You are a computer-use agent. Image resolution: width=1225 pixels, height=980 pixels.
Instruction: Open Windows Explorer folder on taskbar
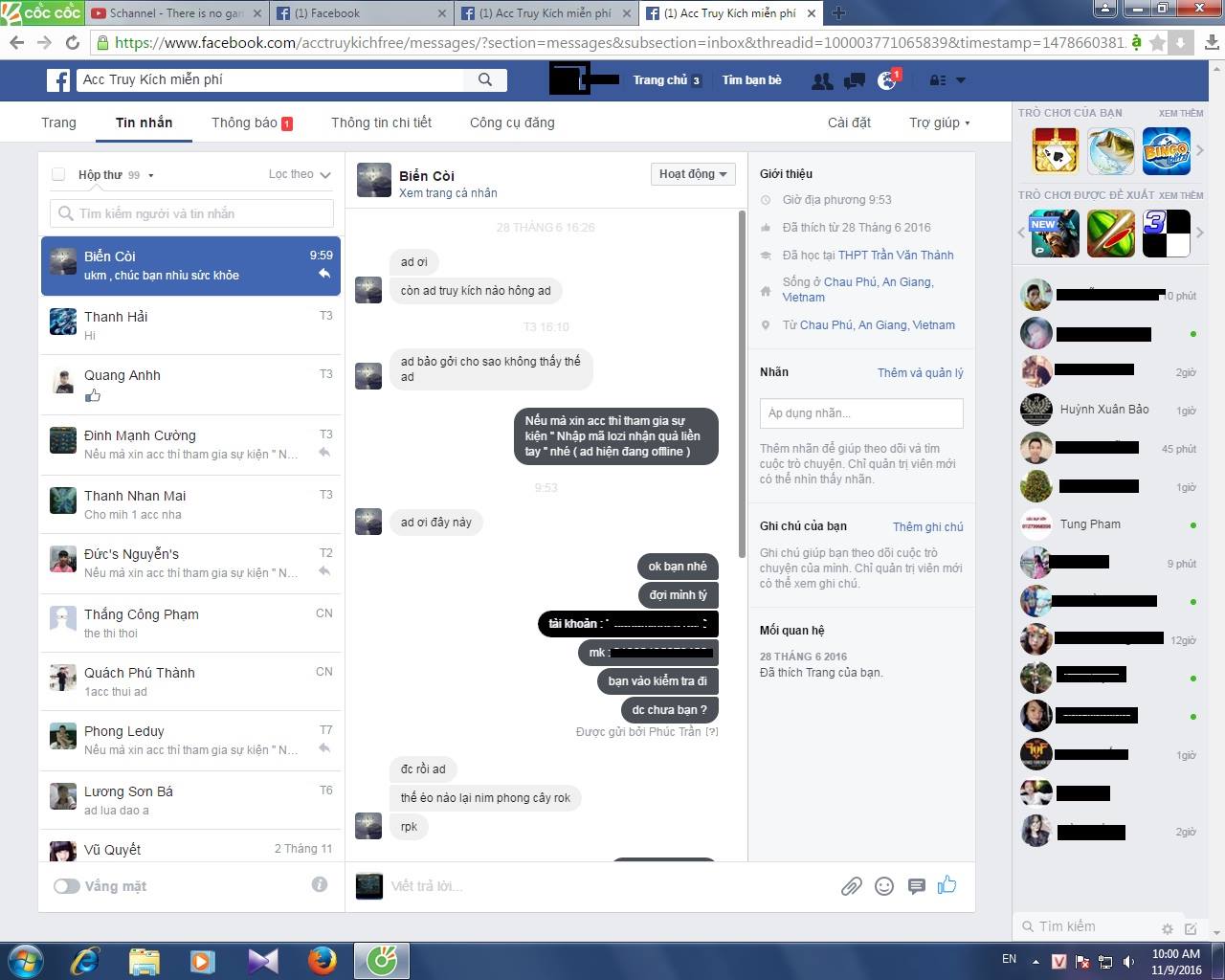[x=145, y=960]
